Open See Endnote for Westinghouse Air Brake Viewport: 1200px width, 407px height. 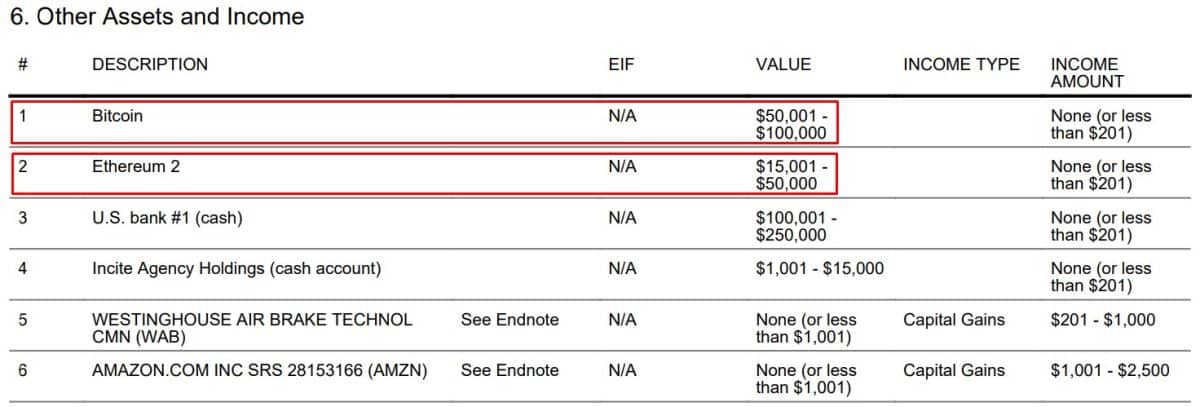(510, 320)
